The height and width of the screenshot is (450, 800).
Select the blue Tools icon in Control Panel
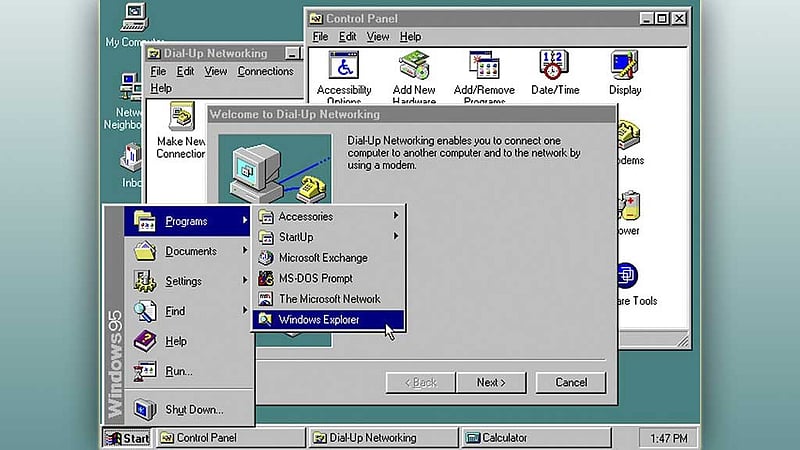click(627, 276)
